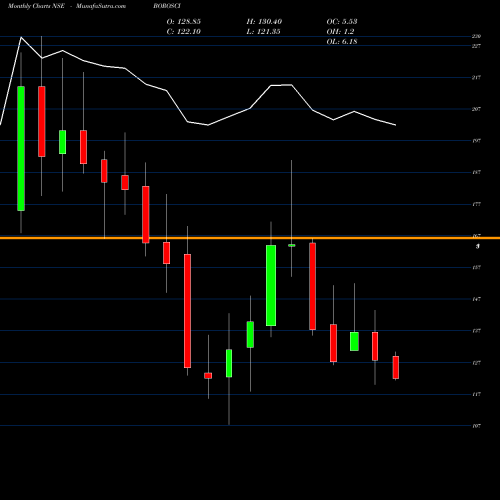Click the 137 price axis label

[x=476, y=331]
